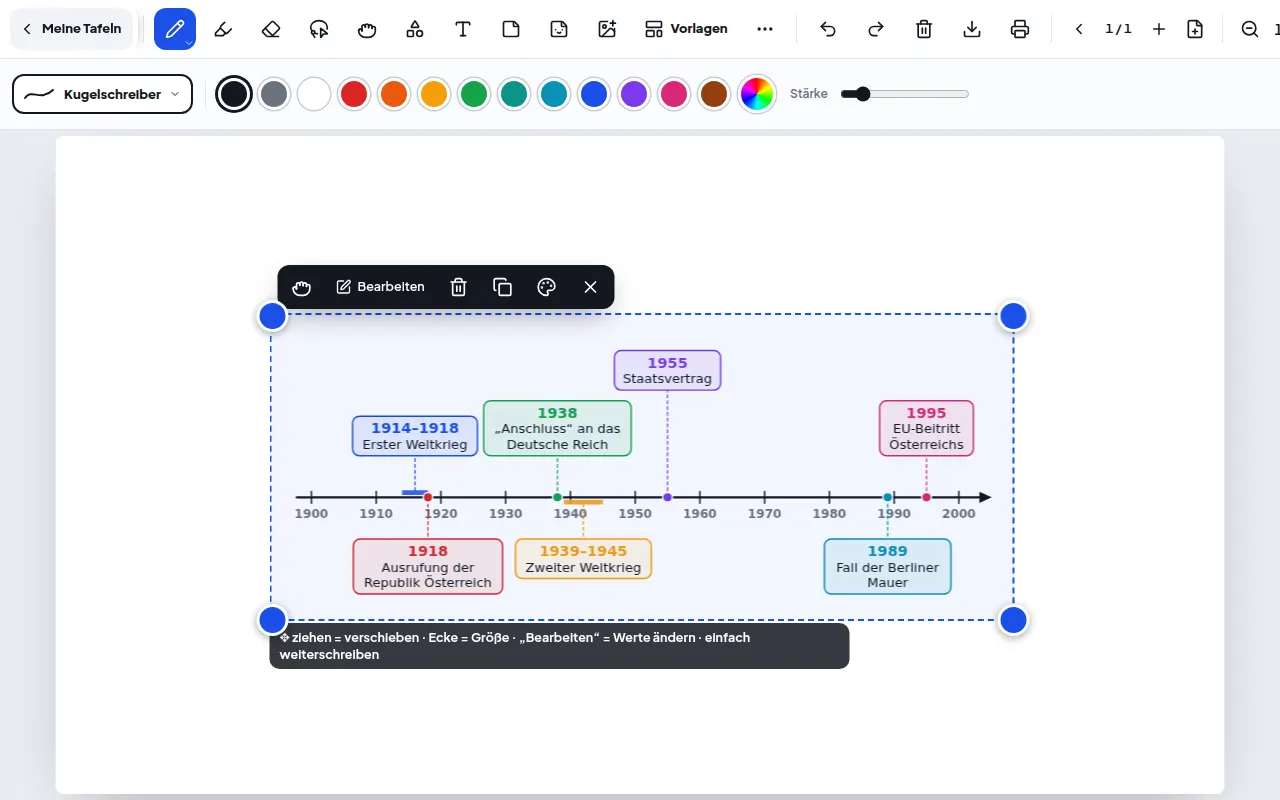Image resolution: width=1280 pixels, height=800 pixels.
Task: Duplicate the selected timeline object
Action: click(x=502, y=287)
